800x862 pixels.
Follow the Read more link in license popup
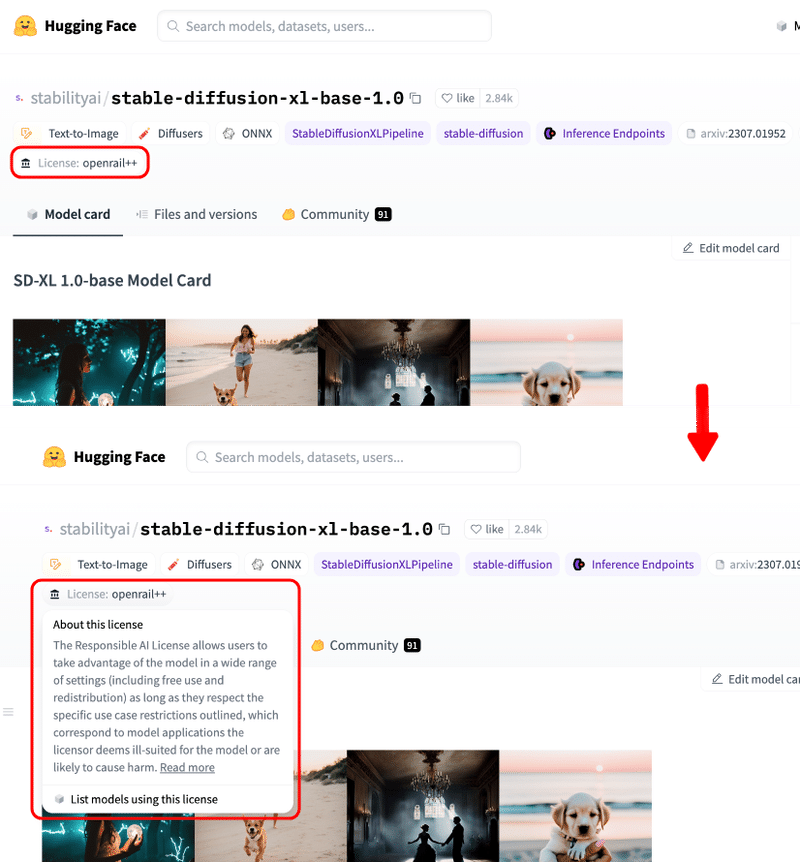187,767
